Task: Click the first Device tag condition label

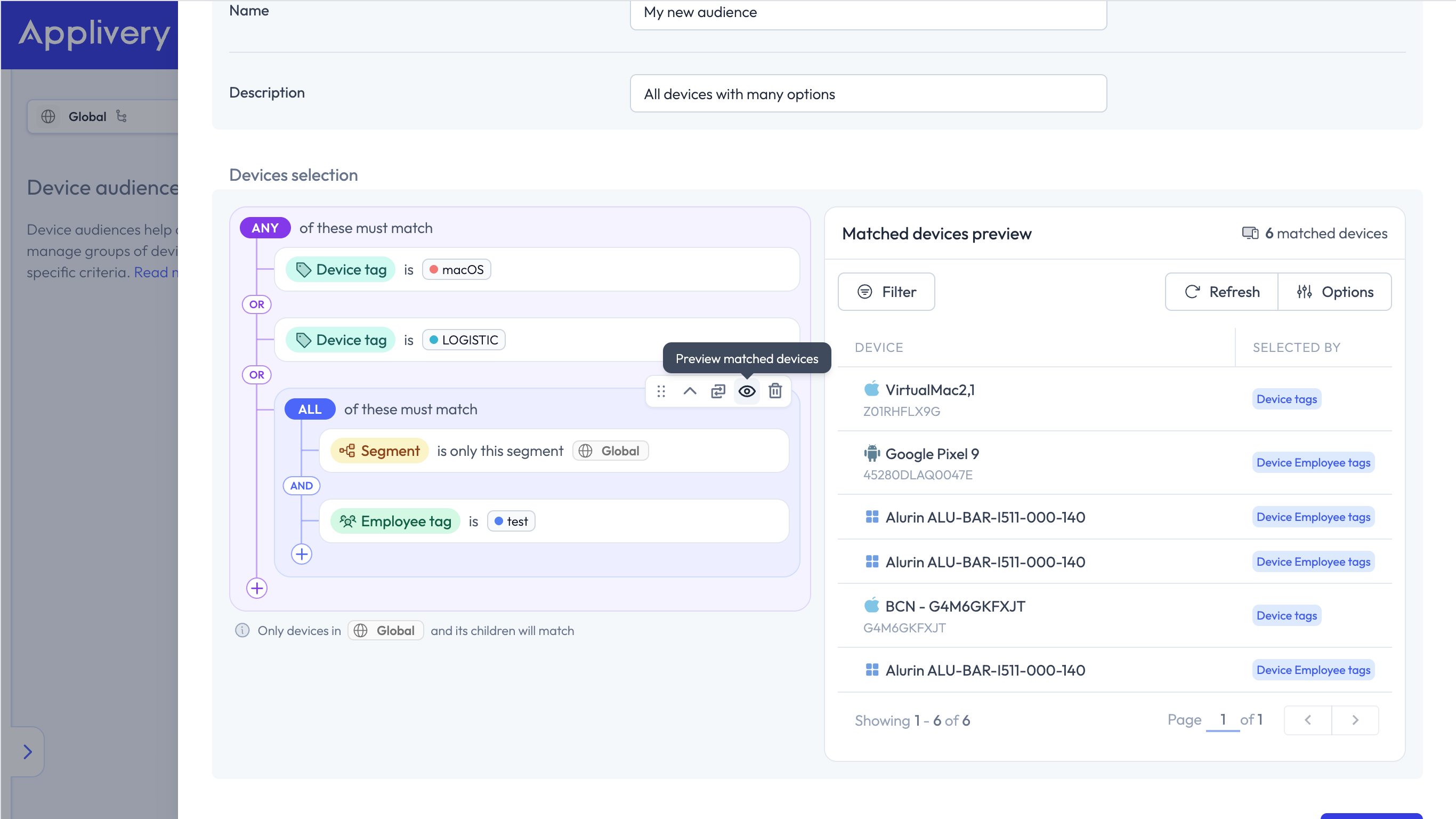Action: pos(341,270)
